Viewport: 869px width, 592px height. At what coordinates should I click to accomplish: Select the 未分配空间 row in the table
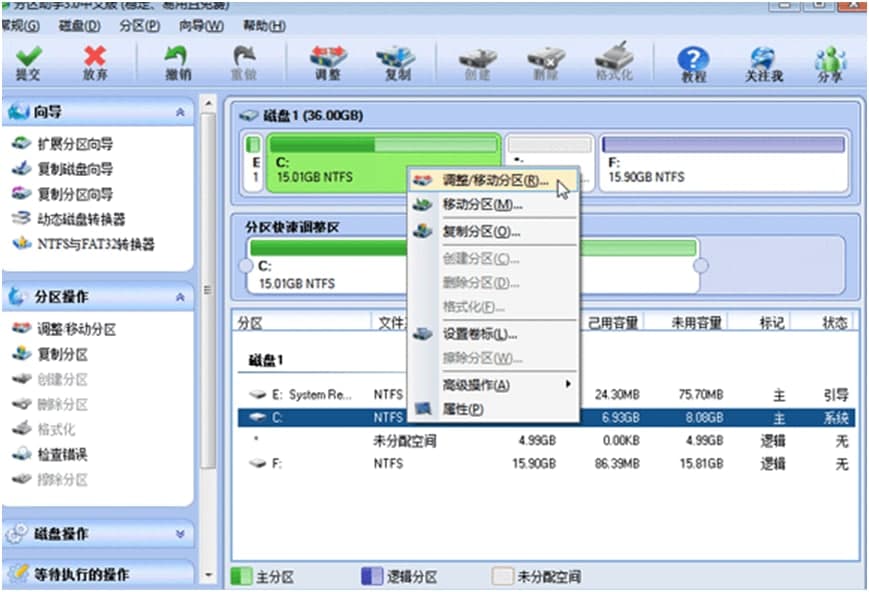[546, 441]
